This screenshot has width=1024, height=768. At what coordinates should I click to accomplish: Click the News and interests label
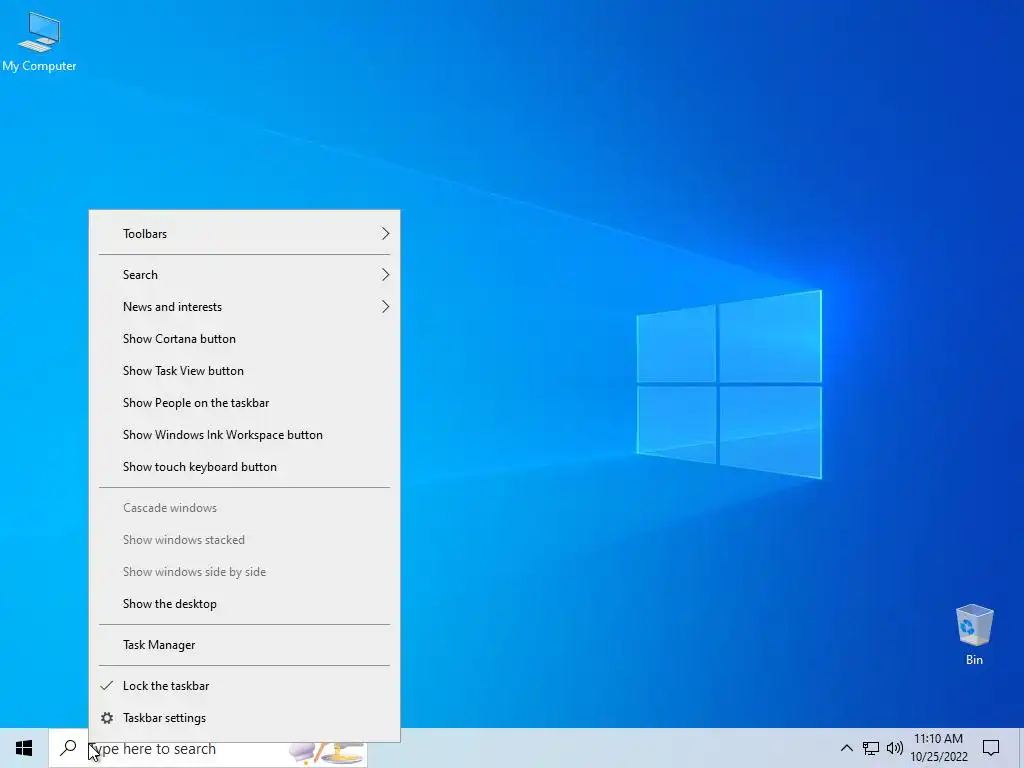click(172, 307)
